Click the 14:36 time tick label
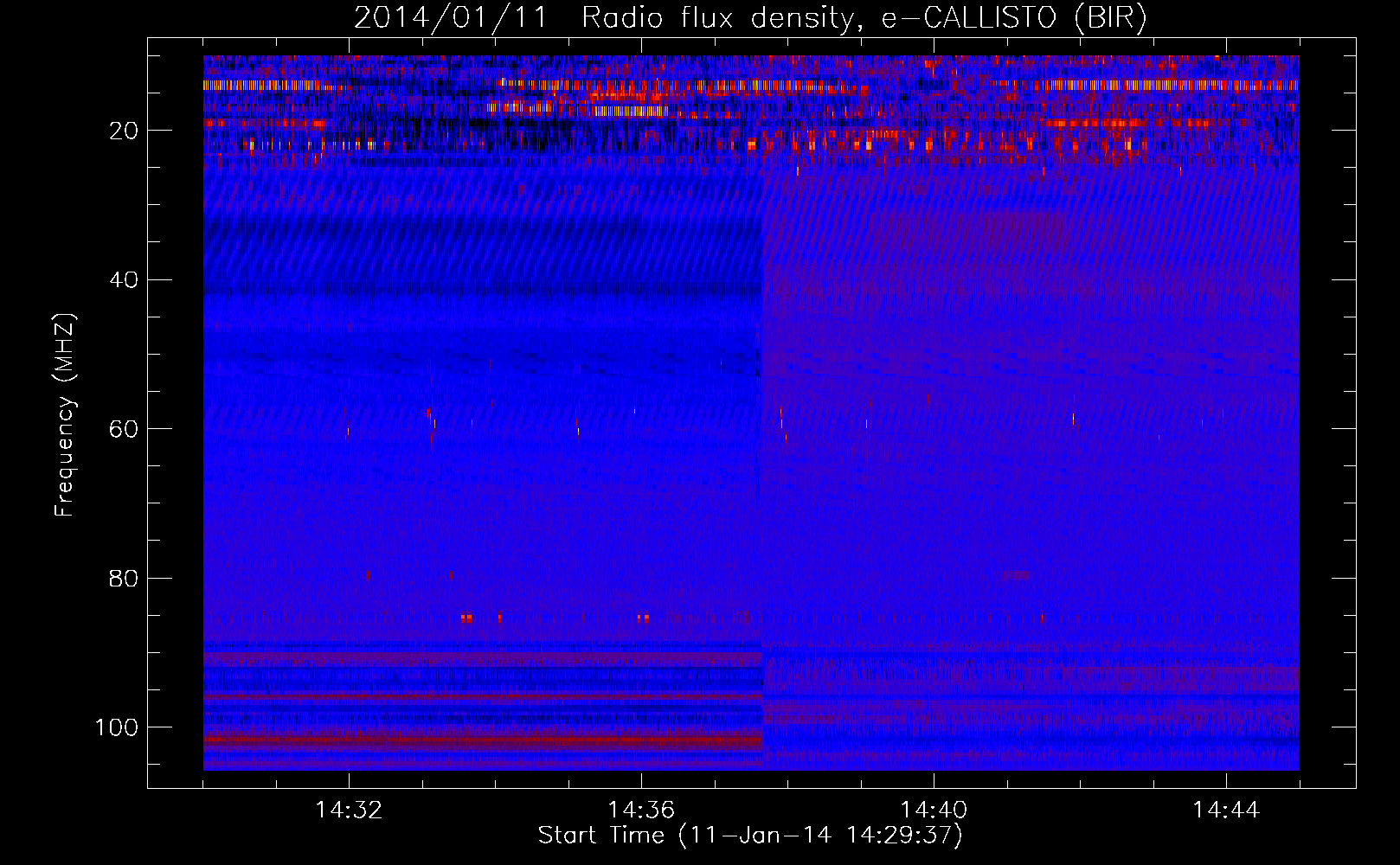The width and height of the screenshot is (1400, 865). point(641,811)
